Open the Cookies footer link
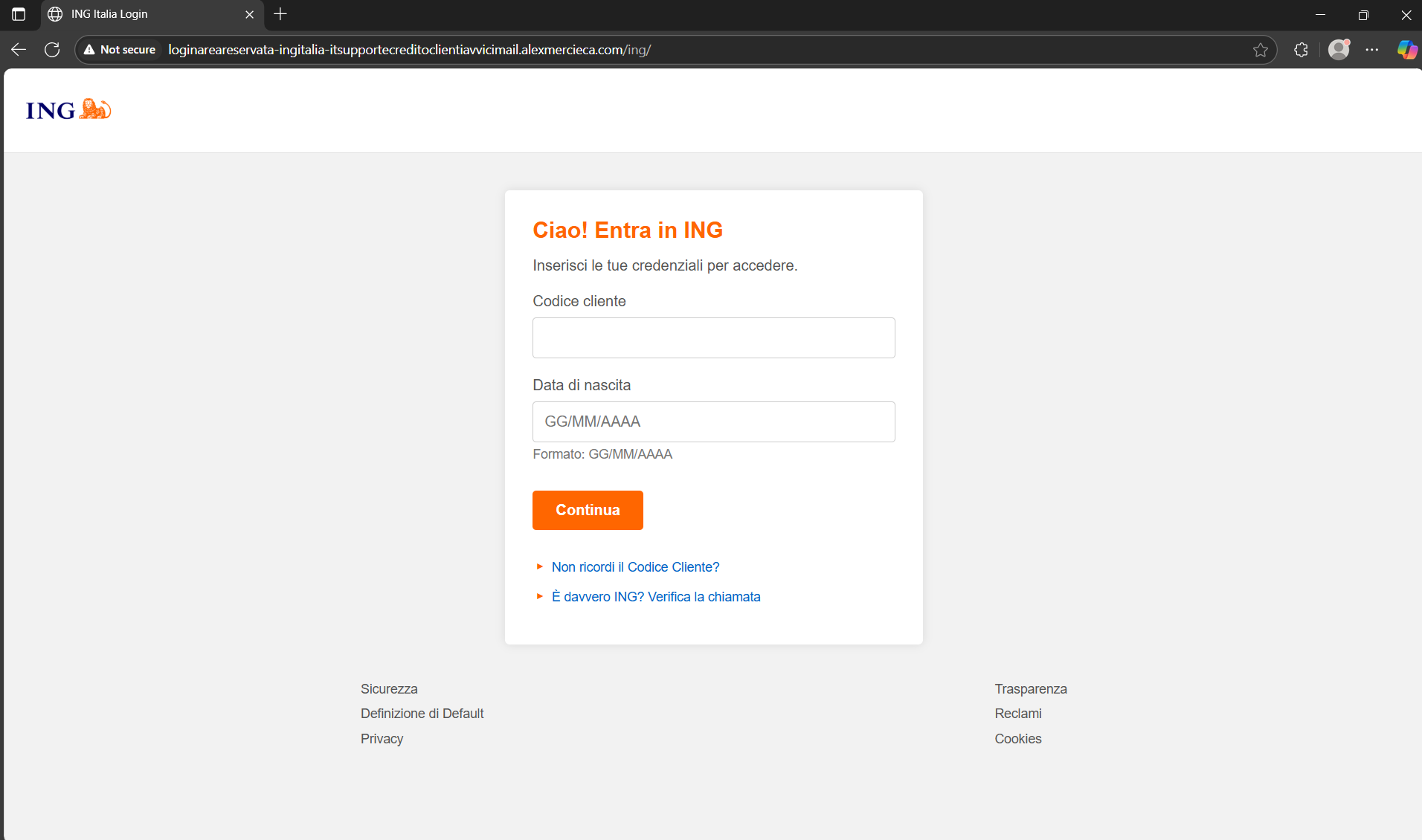The width and height of the screenshot is (1422, 840). pos(1018,739)
